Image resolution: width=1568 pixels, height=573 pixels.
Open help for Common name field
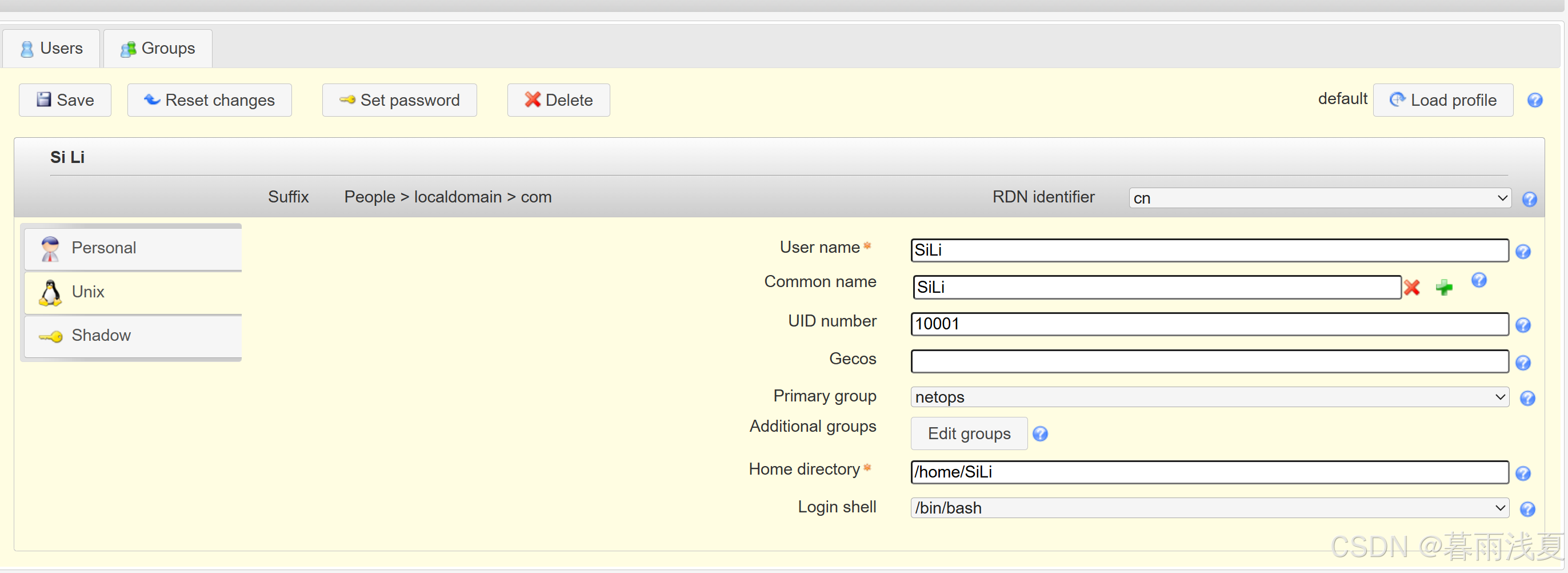point(1478,280)
